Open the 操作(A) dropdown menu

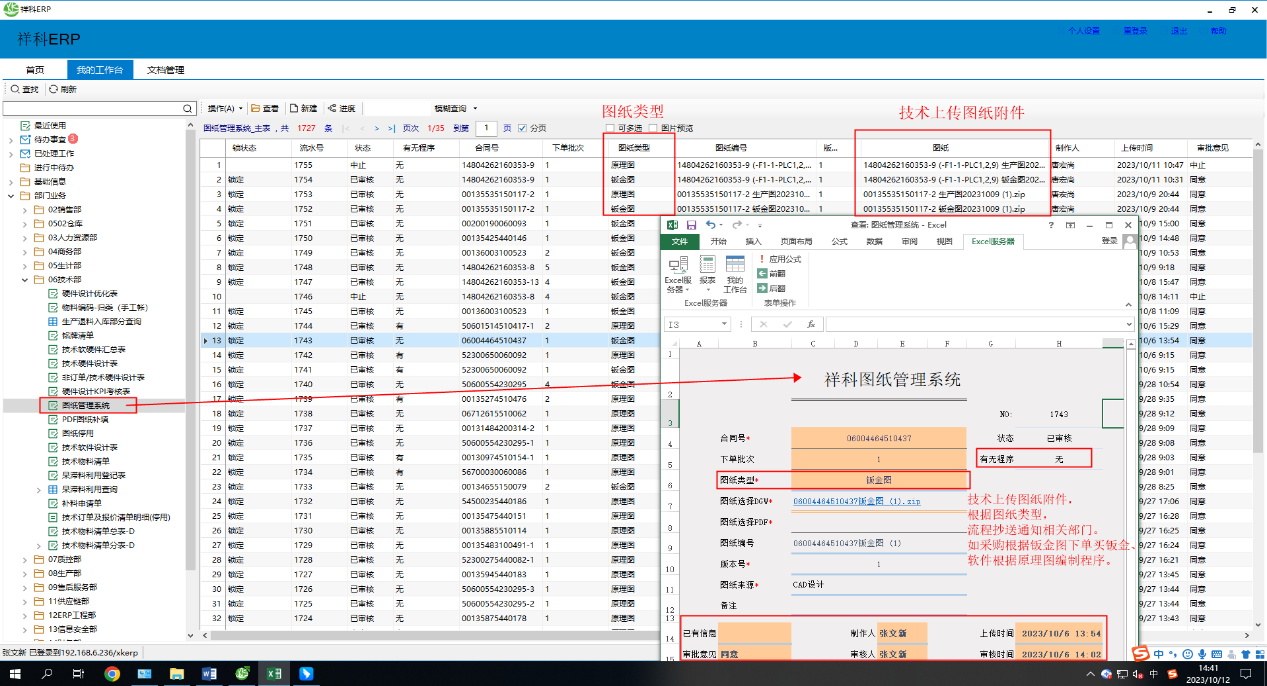(x=224, y=108)
